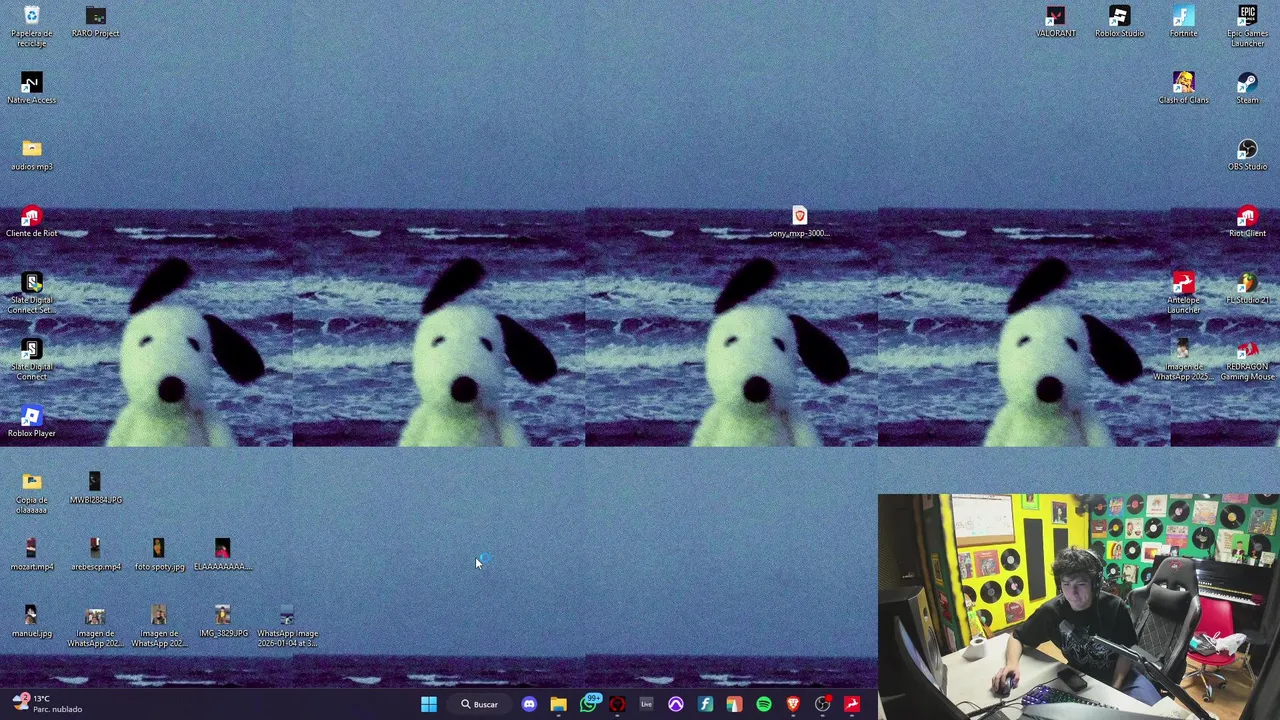
Task: Open Brave browser from the taskbar
Action: [793, 705]
